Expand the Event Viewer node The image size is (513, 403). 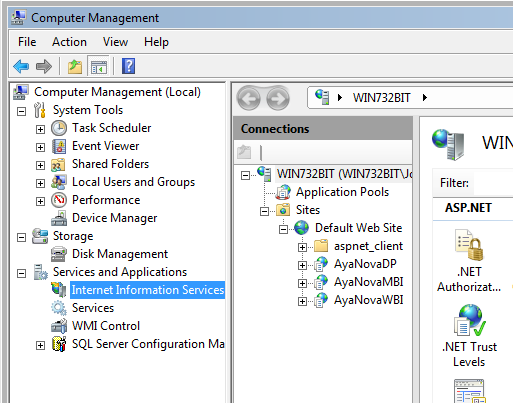[40, 147]
